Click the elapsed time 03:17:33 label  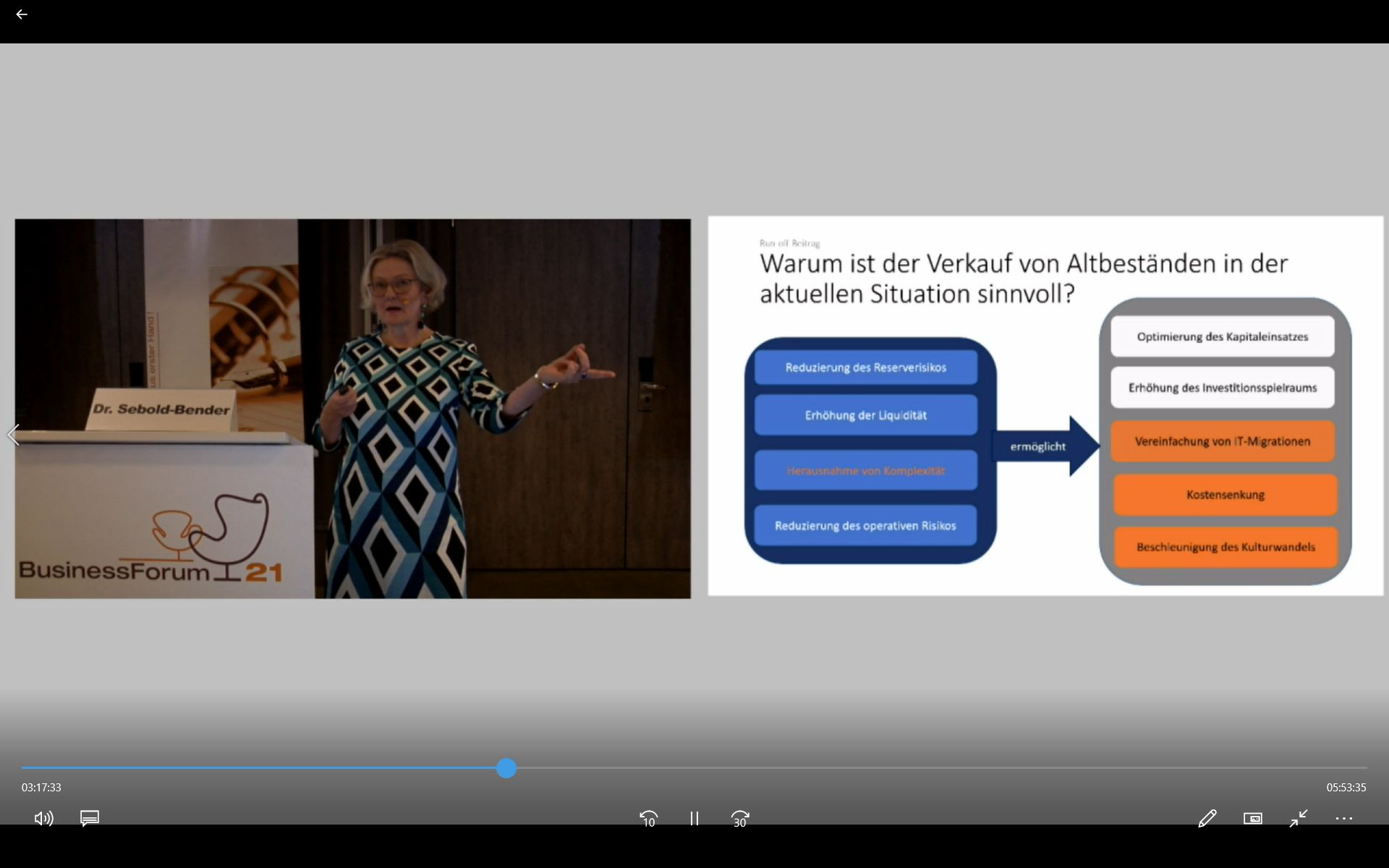click(x=41, y=787)
